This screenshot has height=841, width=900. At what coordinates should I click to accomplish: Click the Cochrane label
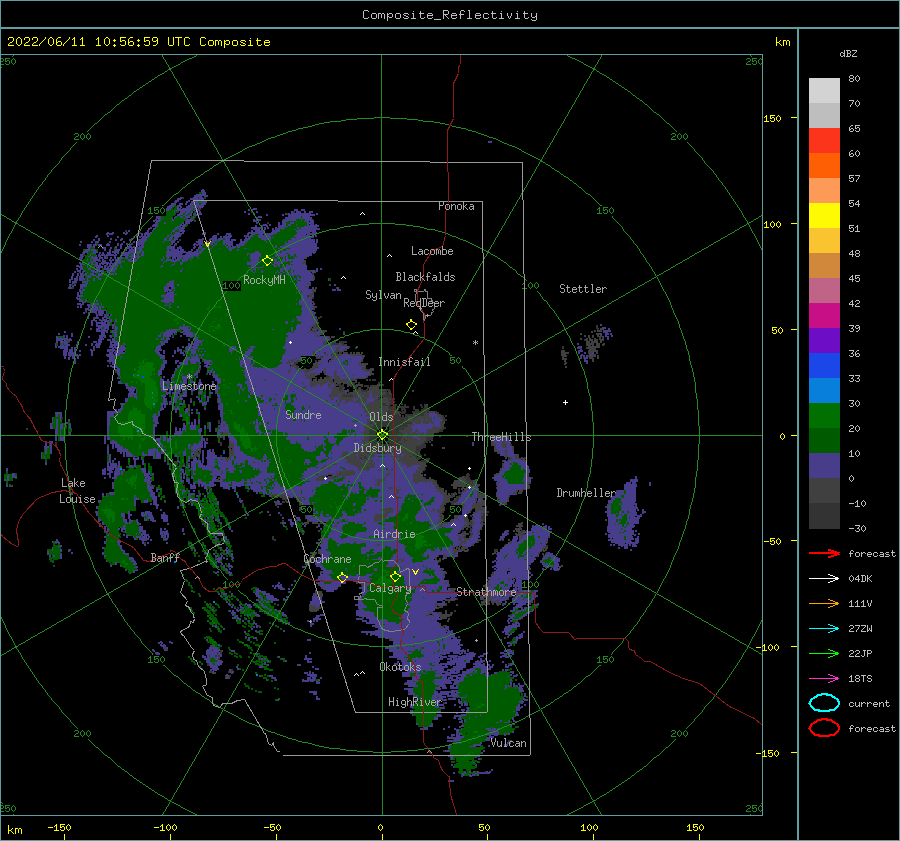coord(327,559)
